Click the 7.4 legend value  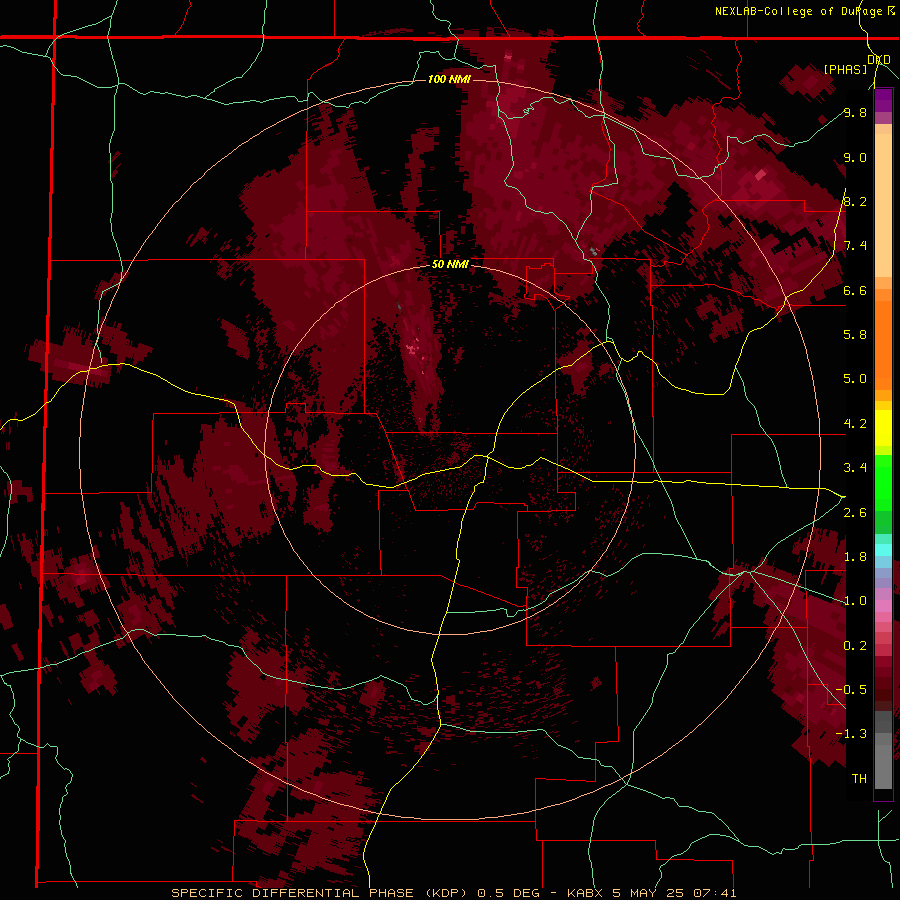point(855,246)
